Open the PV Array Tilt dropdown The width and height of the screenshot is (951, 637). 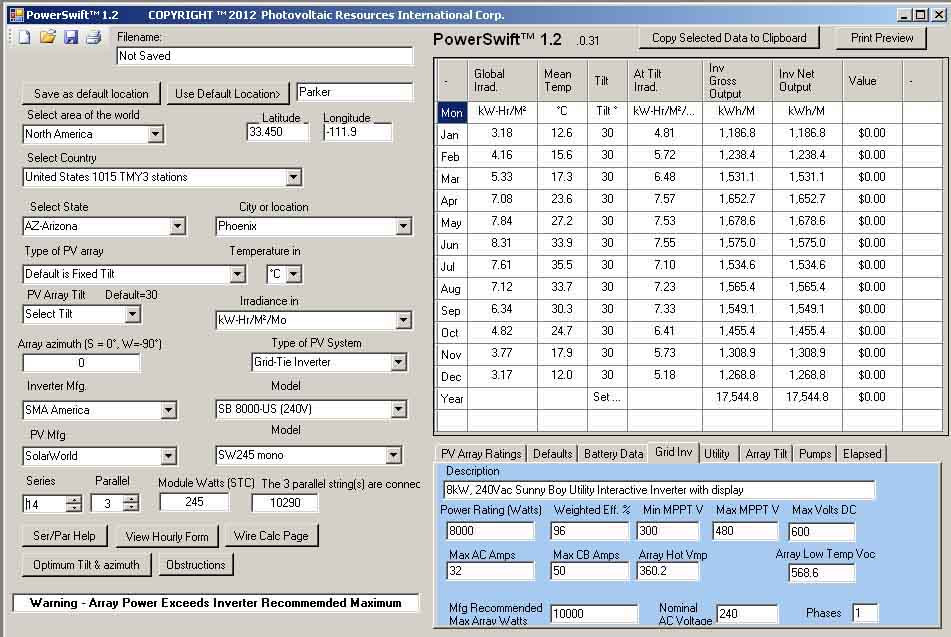point(132,314)
